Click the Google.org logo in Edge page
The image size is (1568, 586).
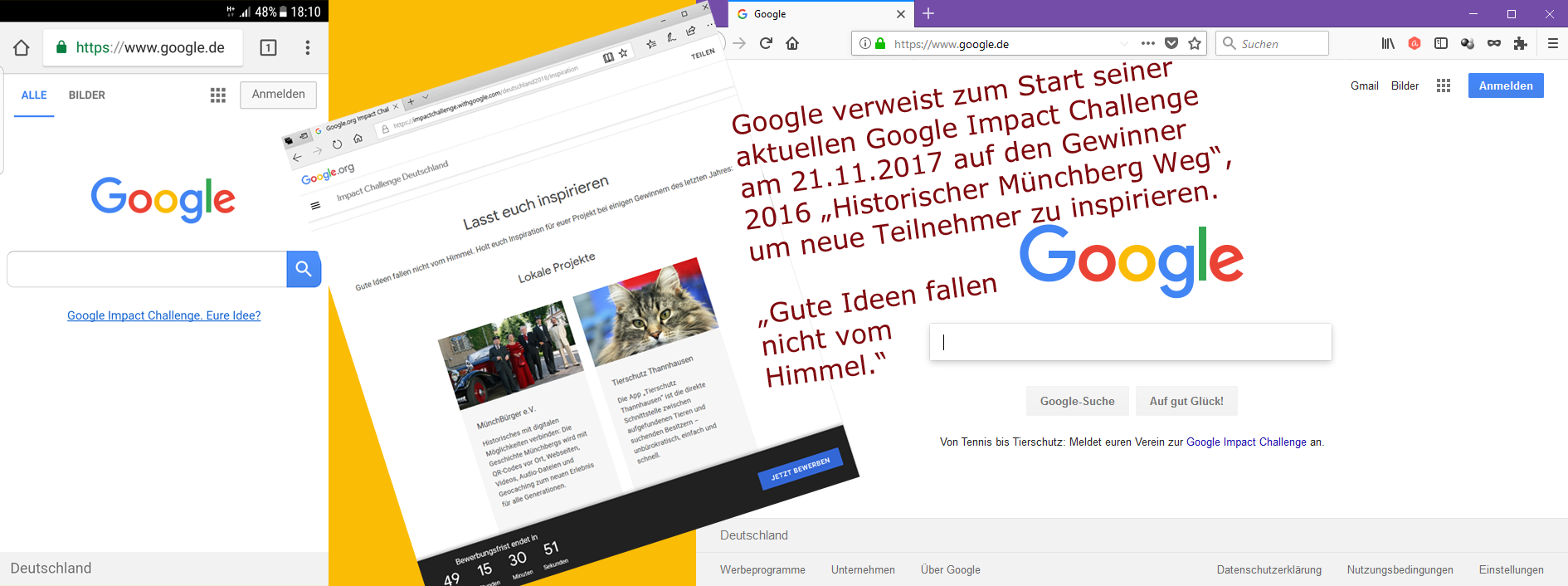click(x=328, y=173)
